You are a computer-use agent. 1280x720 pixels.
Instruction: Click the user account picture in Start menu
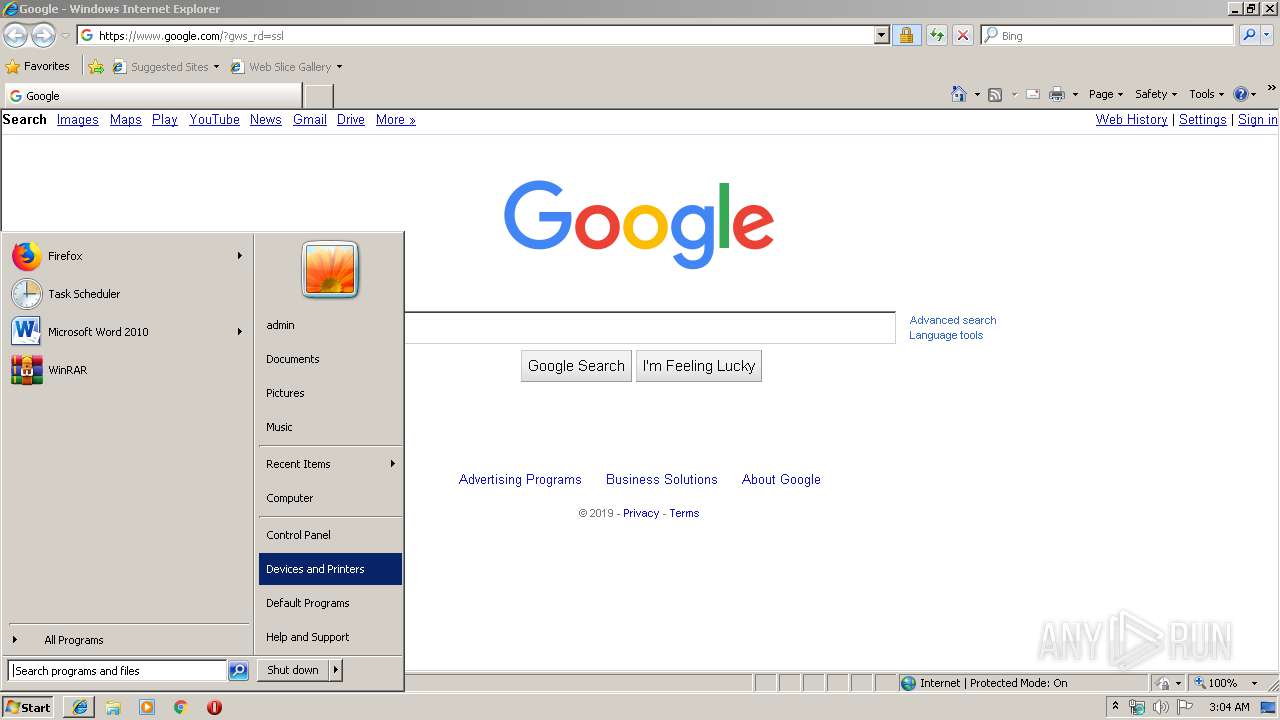point(330,269)
